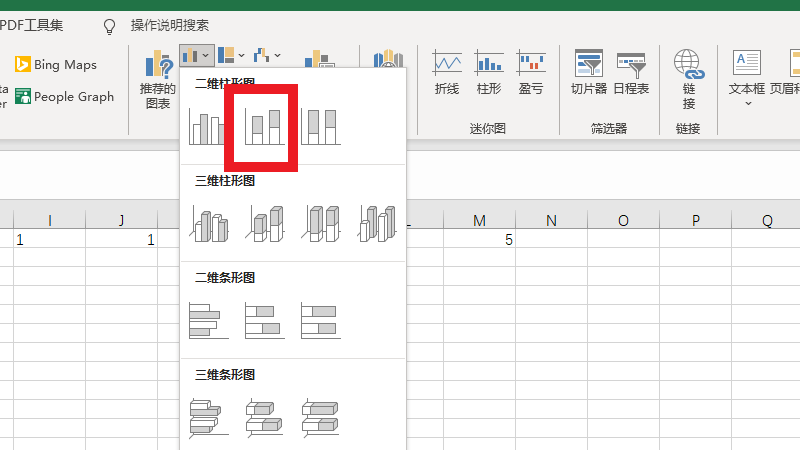Image resolution: width=800 pixels, height=450 pixels.
Task: Open the column chart dropdown button
Action: point(196,55)
